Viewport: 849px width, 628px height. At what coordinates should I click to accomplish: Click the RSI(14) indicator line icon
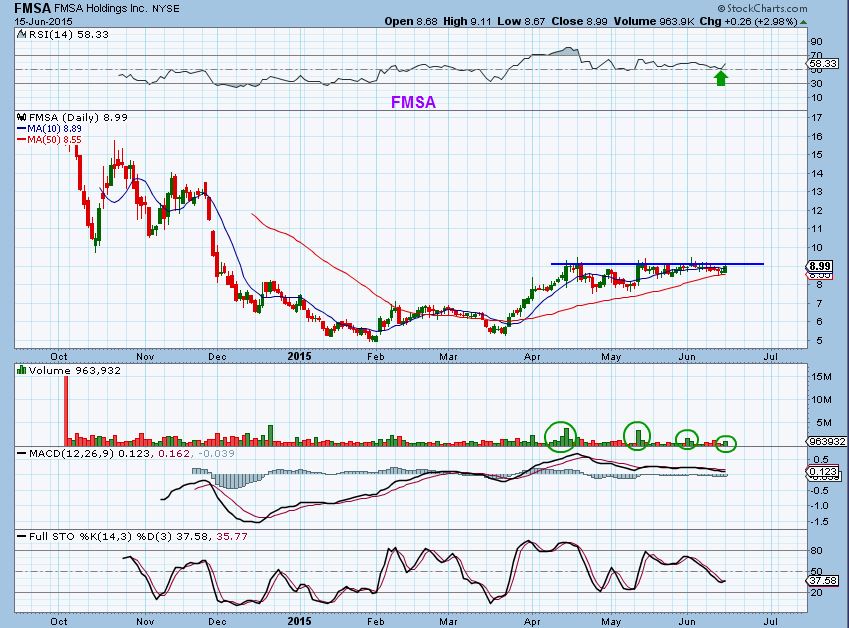tap(22, 34)
